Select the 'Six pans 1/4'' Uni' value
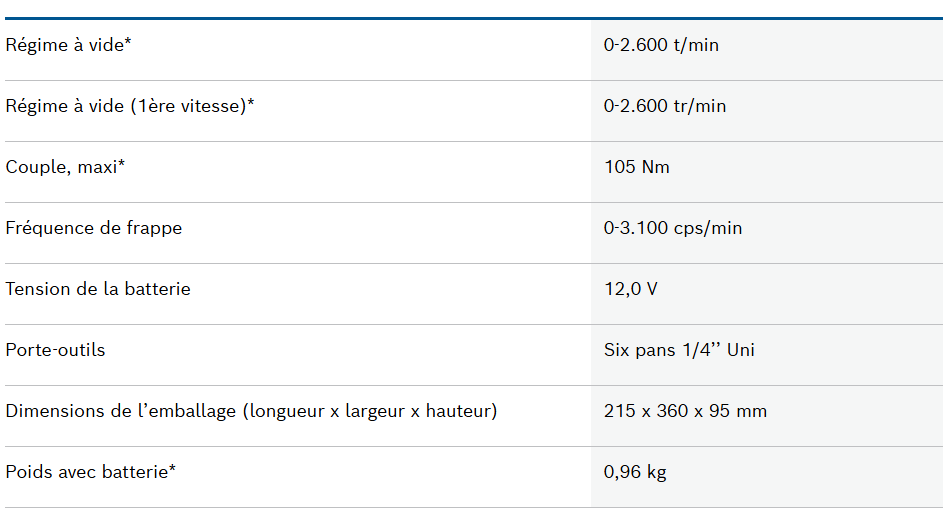 [679, 350]
